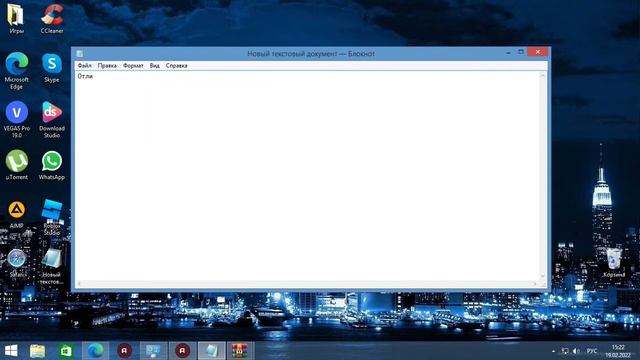Open the Файл menu in Notepad

(x=84, y=65)
